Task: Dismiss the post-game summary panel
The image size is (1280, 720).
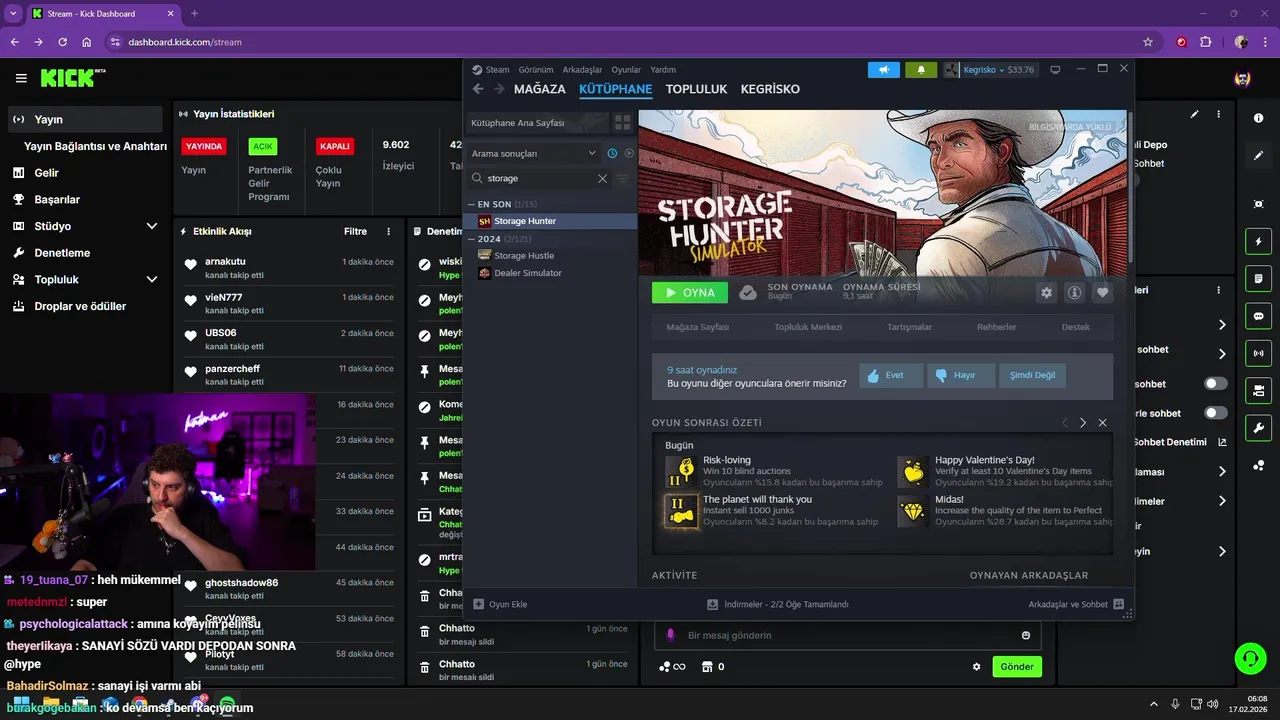Action: [1103, 423]
